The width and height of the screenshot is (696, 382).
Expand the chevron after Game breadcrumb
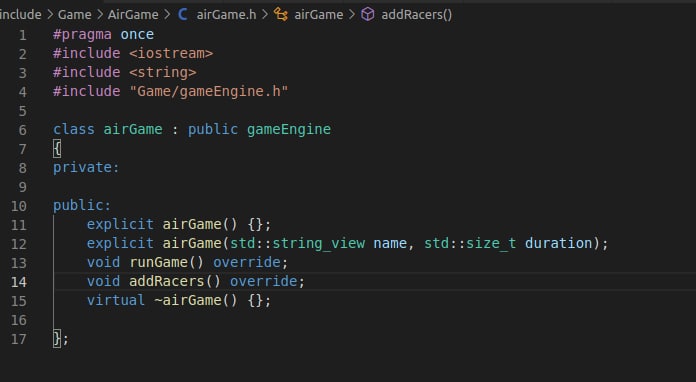click(x=99, y=15)
